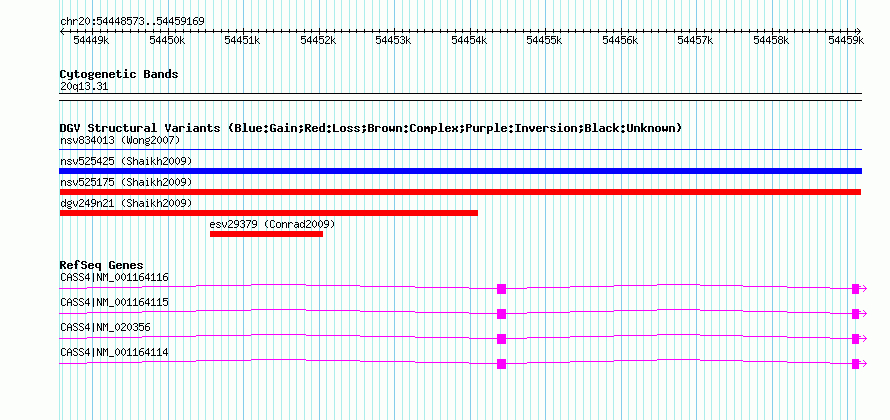Click the 54459k ruler tick label
890x420 pixels.
tap(846, 40)
